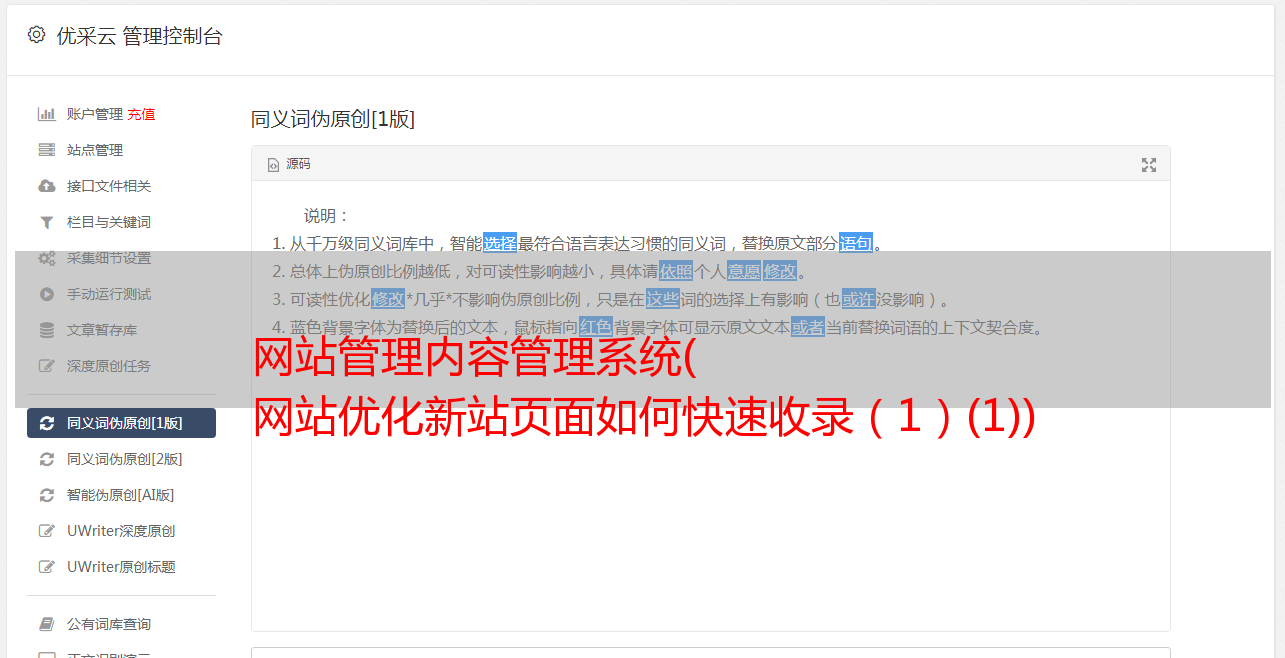Click the 智能伪原创[AI版] refresh icon
Image resolution: width=1285 pixels, height=658 pixels.
46,495
